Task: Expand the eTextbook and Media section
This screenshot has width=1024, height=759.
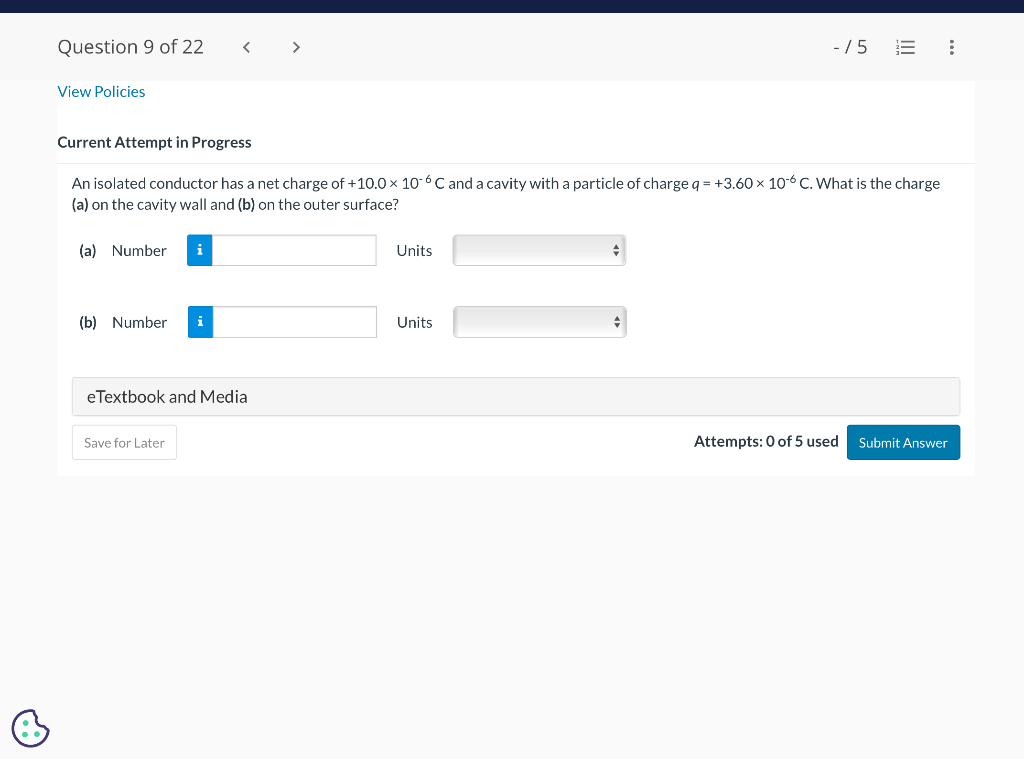Action: coord(516,396)
